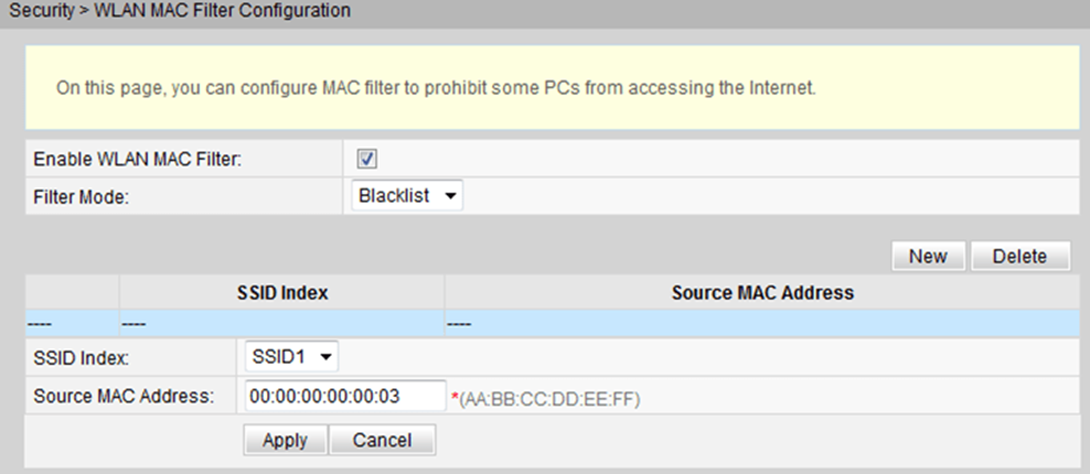1090x474 pixels.
Task: Select the first cell of the empty row
Action: [72, 324]
